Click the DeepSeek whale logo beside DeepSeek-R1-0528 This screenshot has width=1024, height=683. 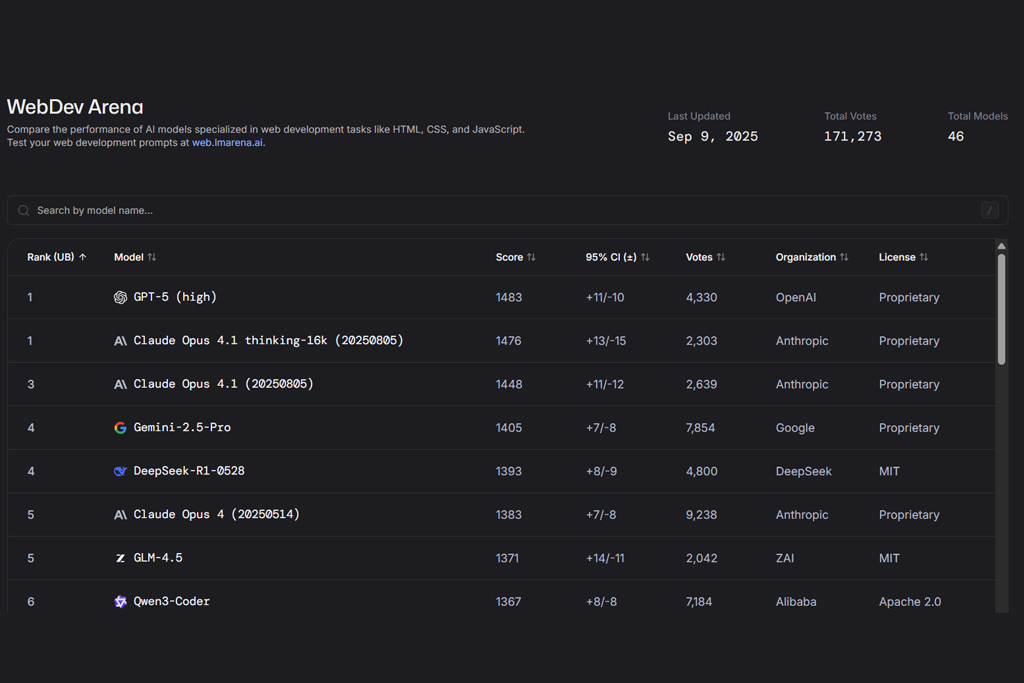click(120, 471)
